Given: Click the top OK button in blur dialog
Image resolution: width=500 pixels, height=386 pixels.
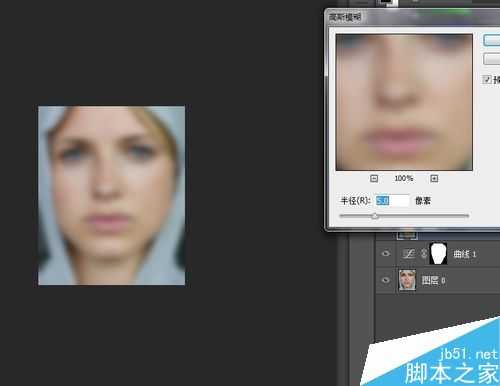Looking at the screenshot, I should [x=492, y=40].
